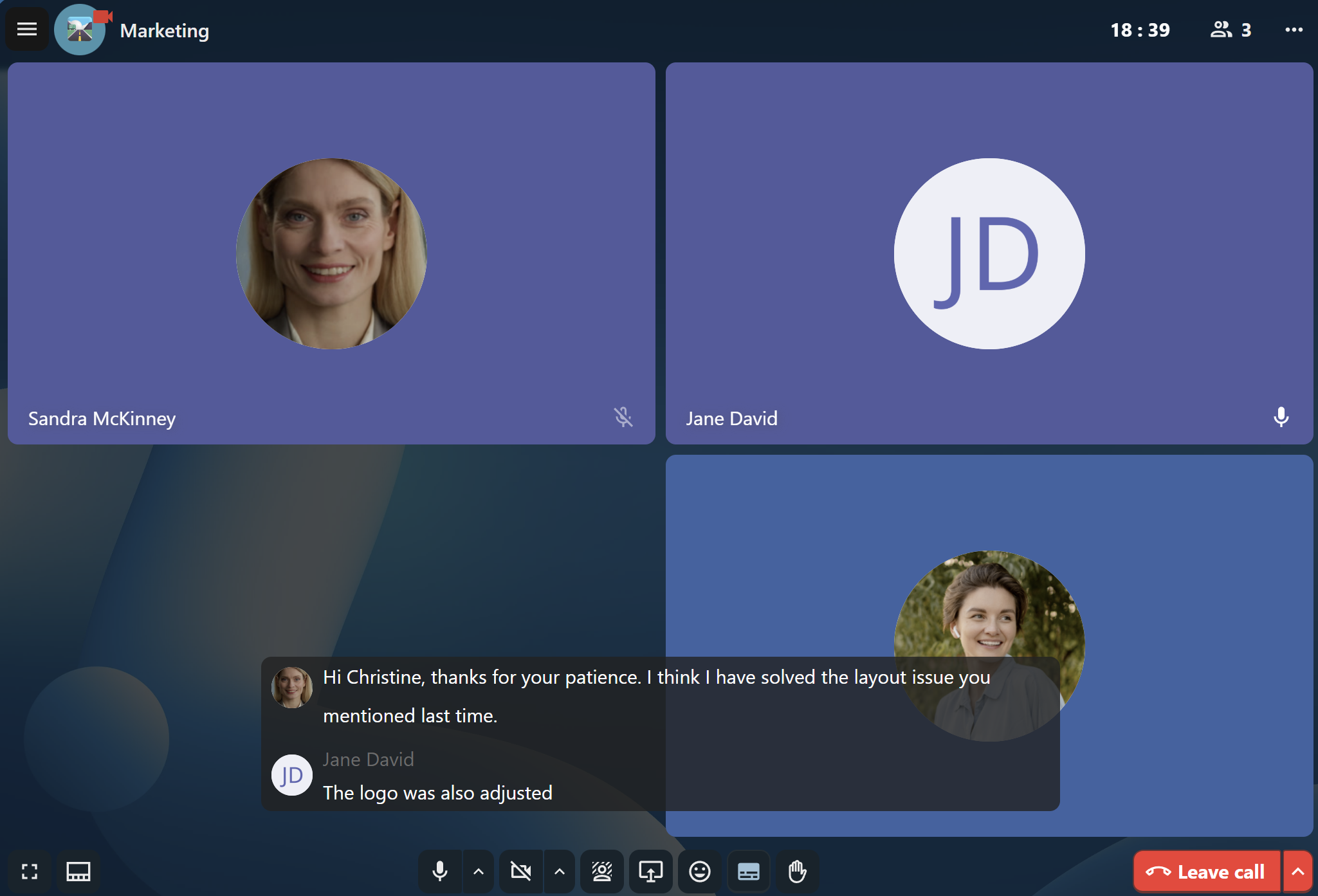Toggle fullscreen mode
1318x896 pixels.
pos(30,872)
